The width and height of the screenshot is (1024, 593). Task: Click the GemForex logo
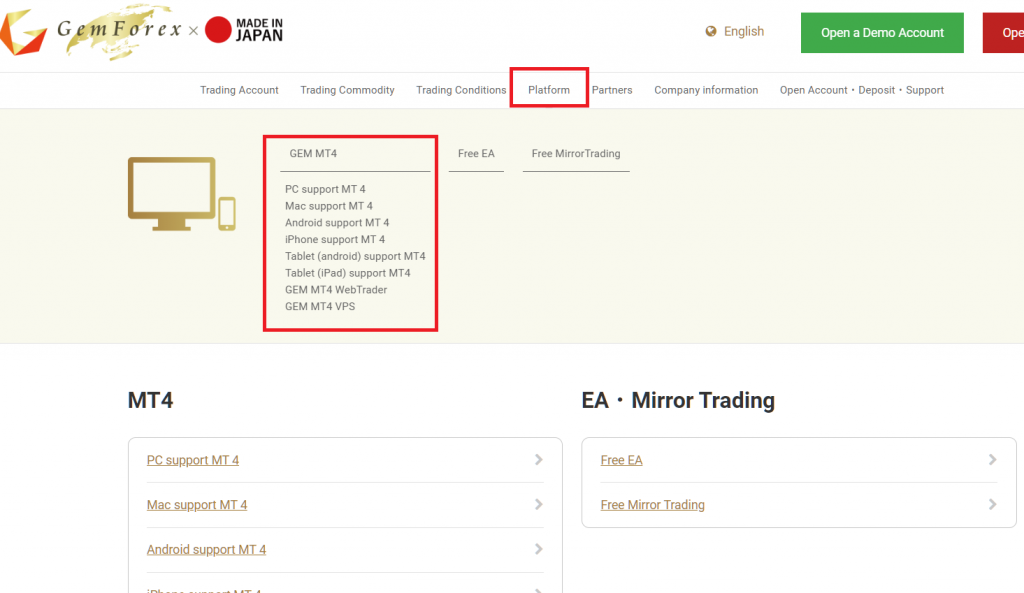(x=91, y=31)
